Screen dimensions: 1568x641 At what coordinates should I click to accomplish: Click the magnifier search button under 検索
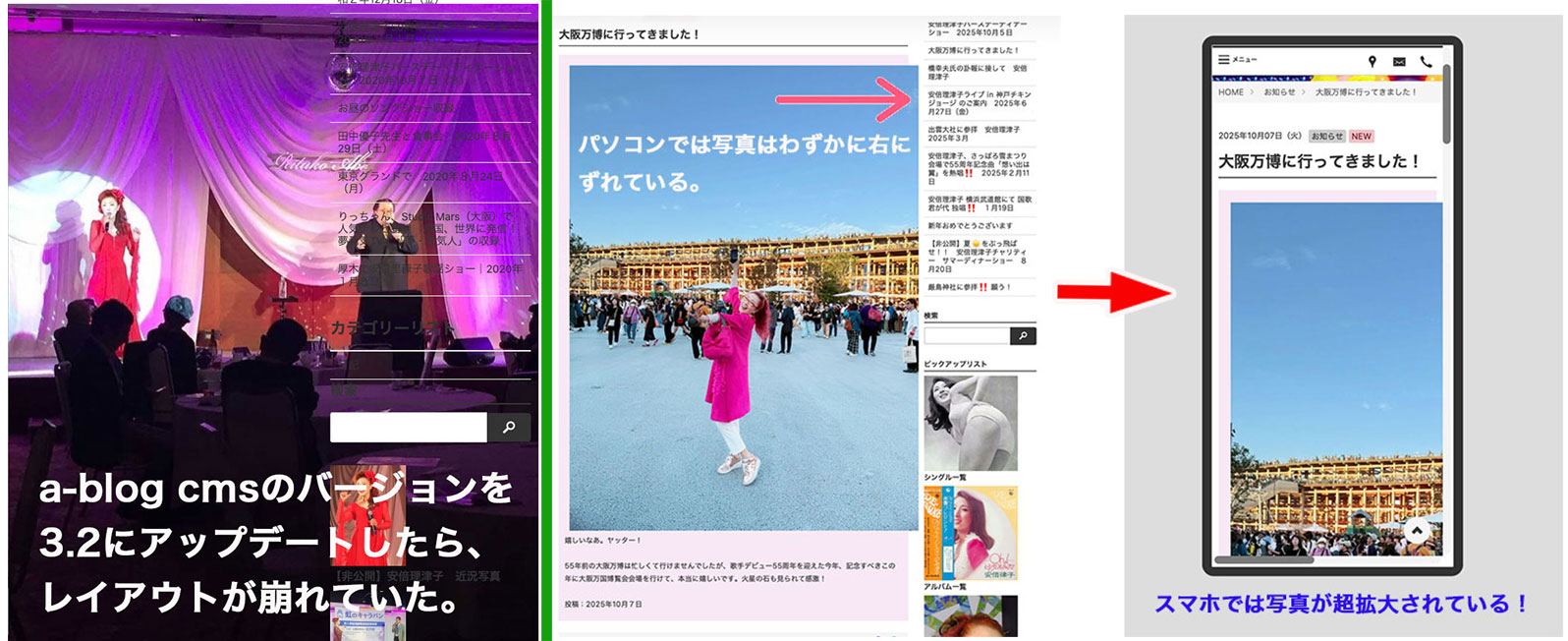1023,336
